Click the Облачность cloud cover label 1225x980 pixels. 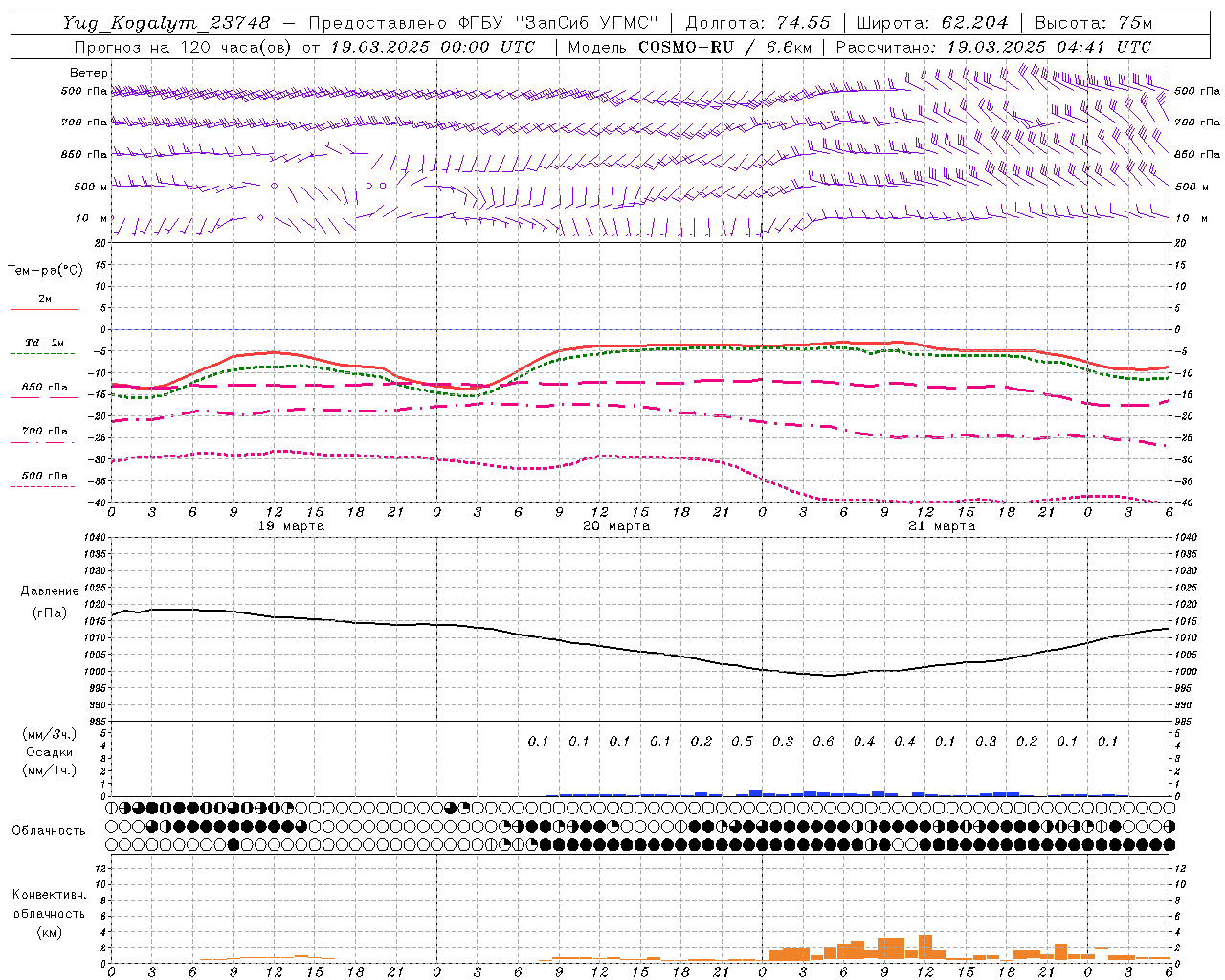point(49,831)
